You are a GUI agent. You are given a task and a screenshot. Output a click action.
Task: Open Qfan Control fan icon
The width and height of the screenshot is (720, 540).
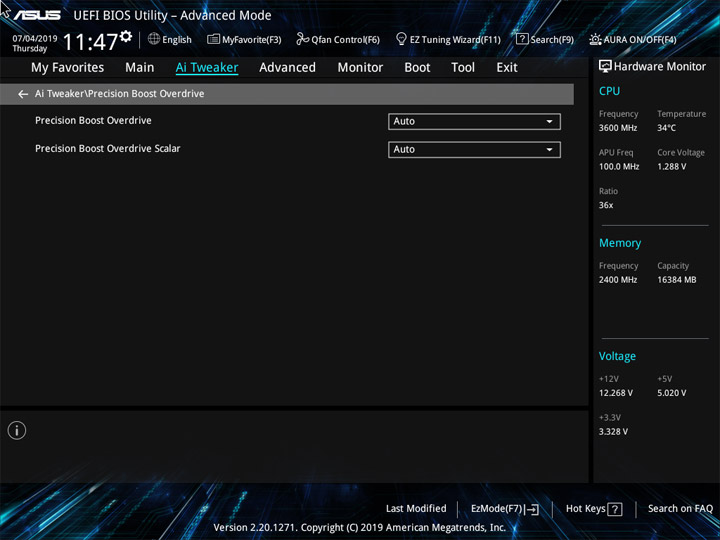pyautogui.click(x=302, y=39)
